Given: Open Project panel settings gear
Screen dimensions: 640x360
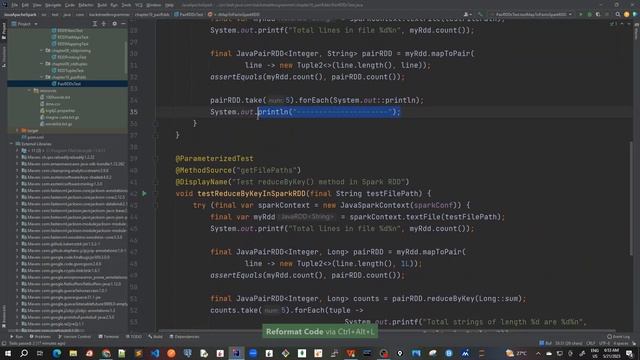Looking at the screenshot, I should [114, 24].
